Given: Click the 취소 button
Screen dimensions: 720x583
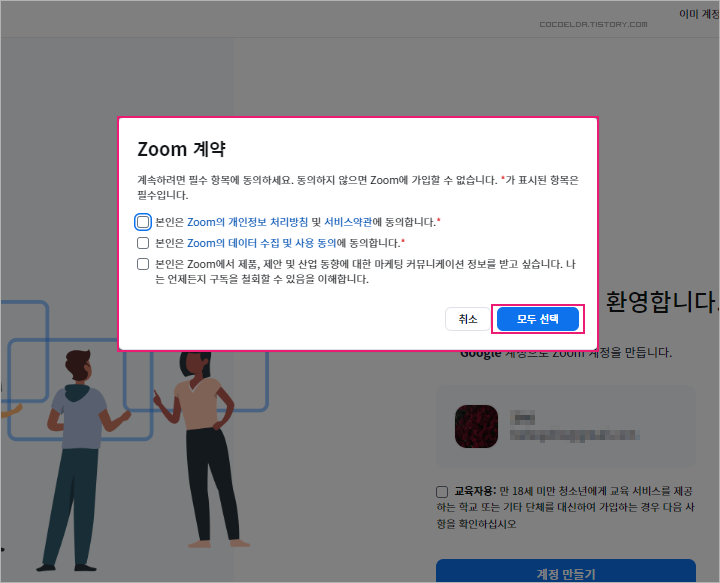Looking at the screenshot, I should [x=468, y=319].
